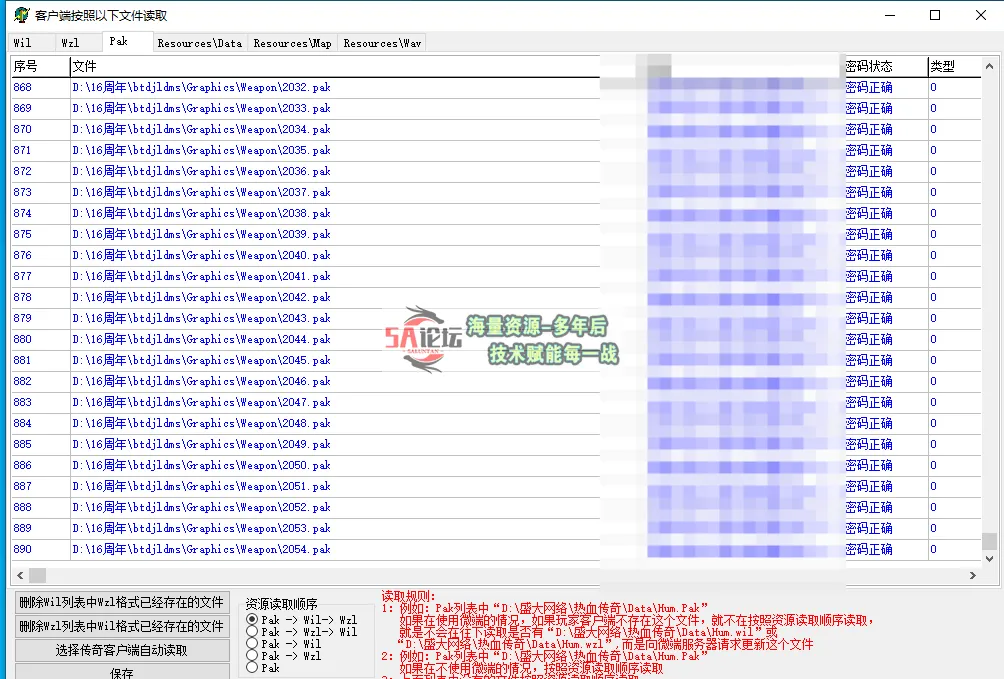Click sequence number 880
This screenshot has width=1004, height=679.
22,340
